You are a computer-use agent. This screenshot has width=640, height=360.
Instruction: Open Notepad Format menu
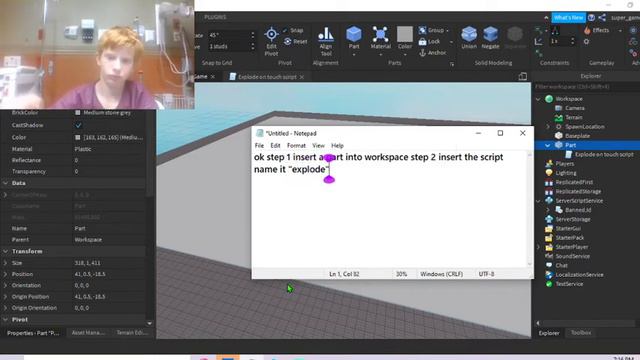click(296, 146)
